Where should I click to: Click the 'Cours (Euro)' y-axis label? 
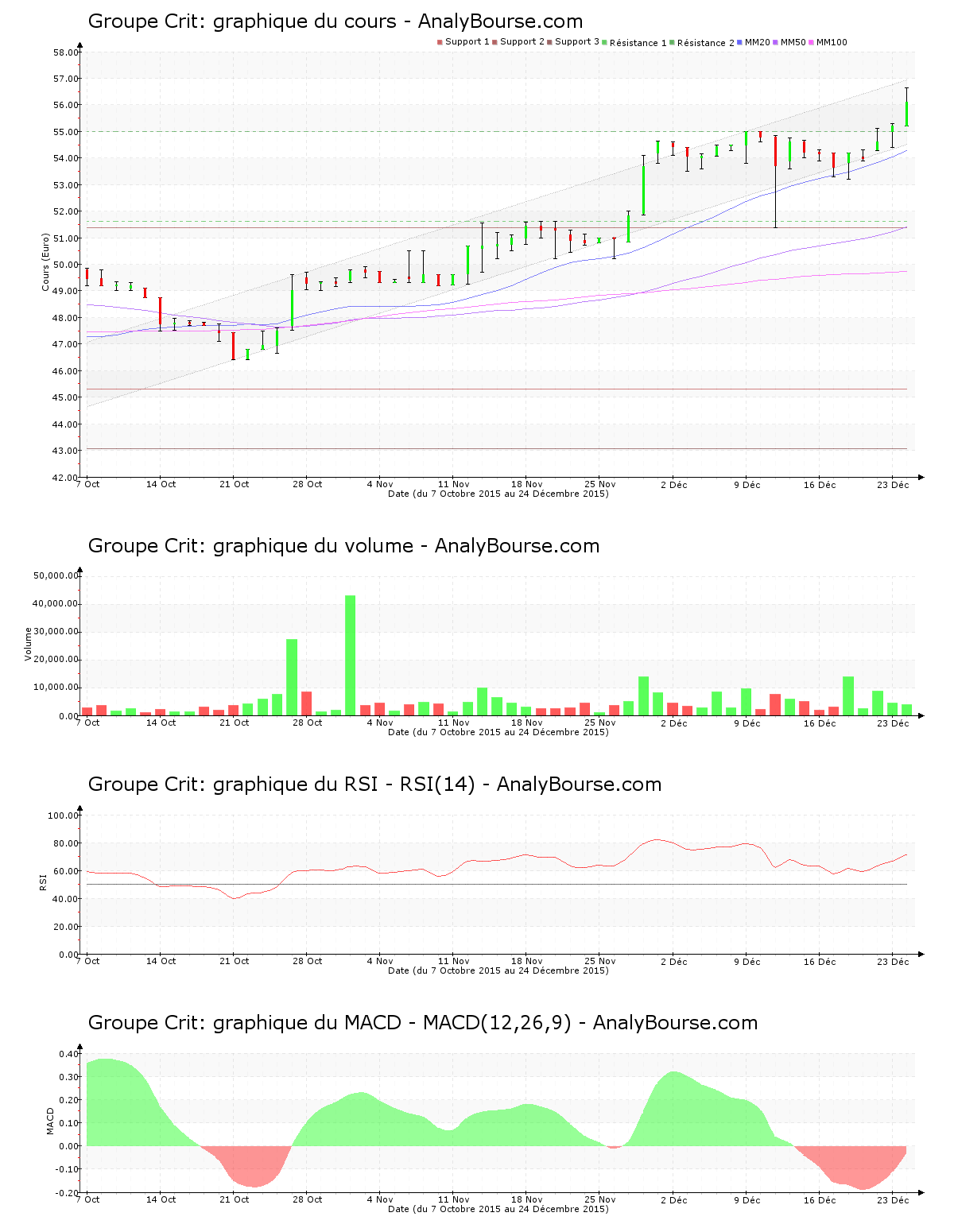pos(46,262)
